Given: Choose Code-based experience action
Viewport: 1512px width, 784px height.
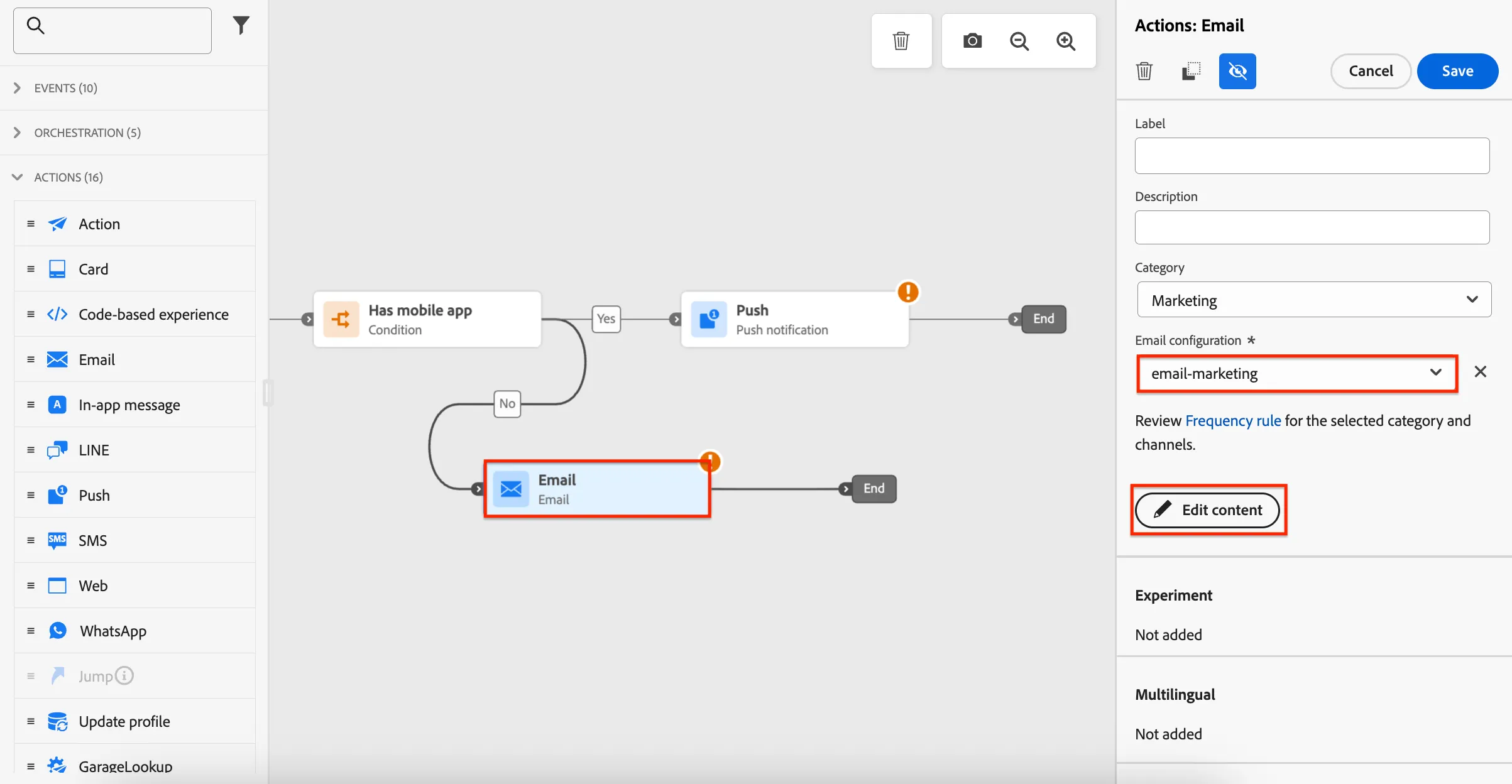Looking at the screenshot, I should click(134, 314).
